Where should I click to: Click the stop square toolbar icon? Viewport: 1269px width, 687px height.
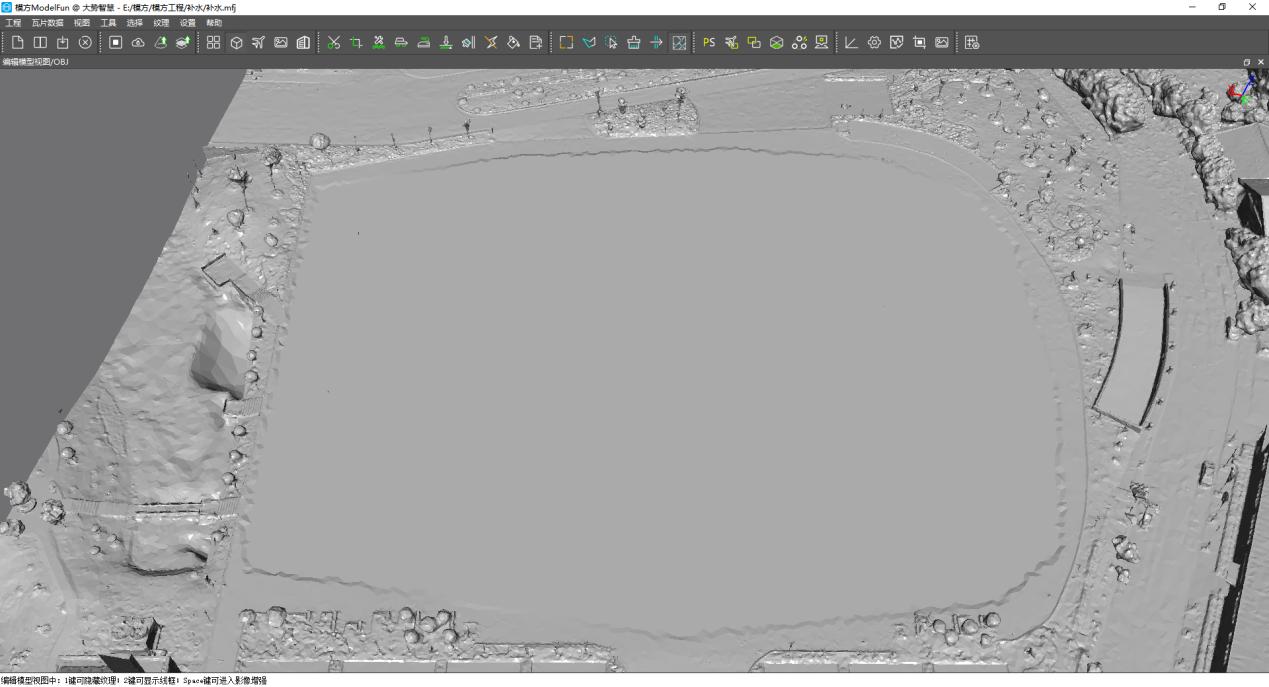tap(116, 42)
